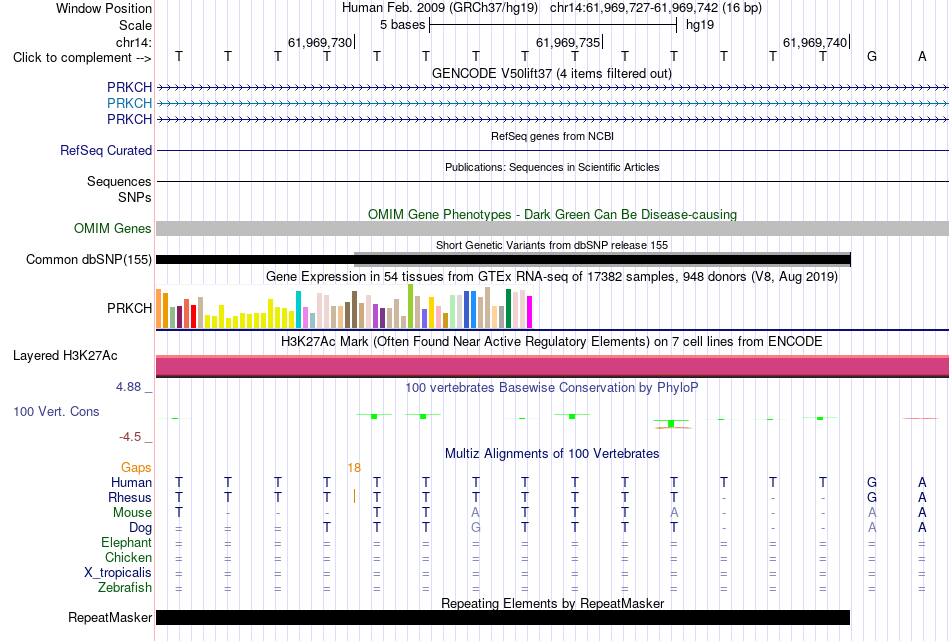Click the OMIM Gene Phenotypes track title

coord(553,214)
